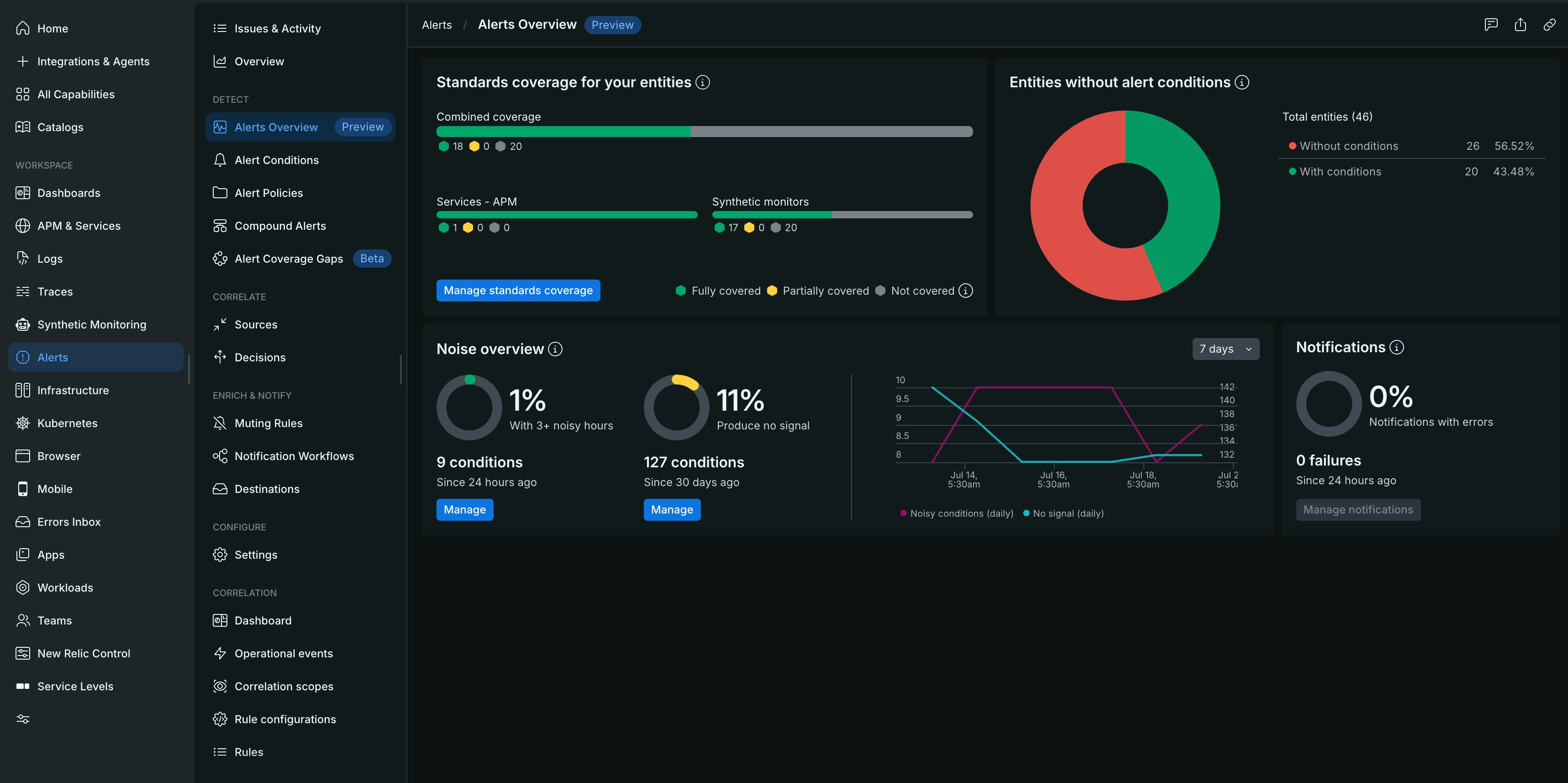Screen dimensions: 1568x783
Task: Open Decisions under Correlate
Action: 300,357
